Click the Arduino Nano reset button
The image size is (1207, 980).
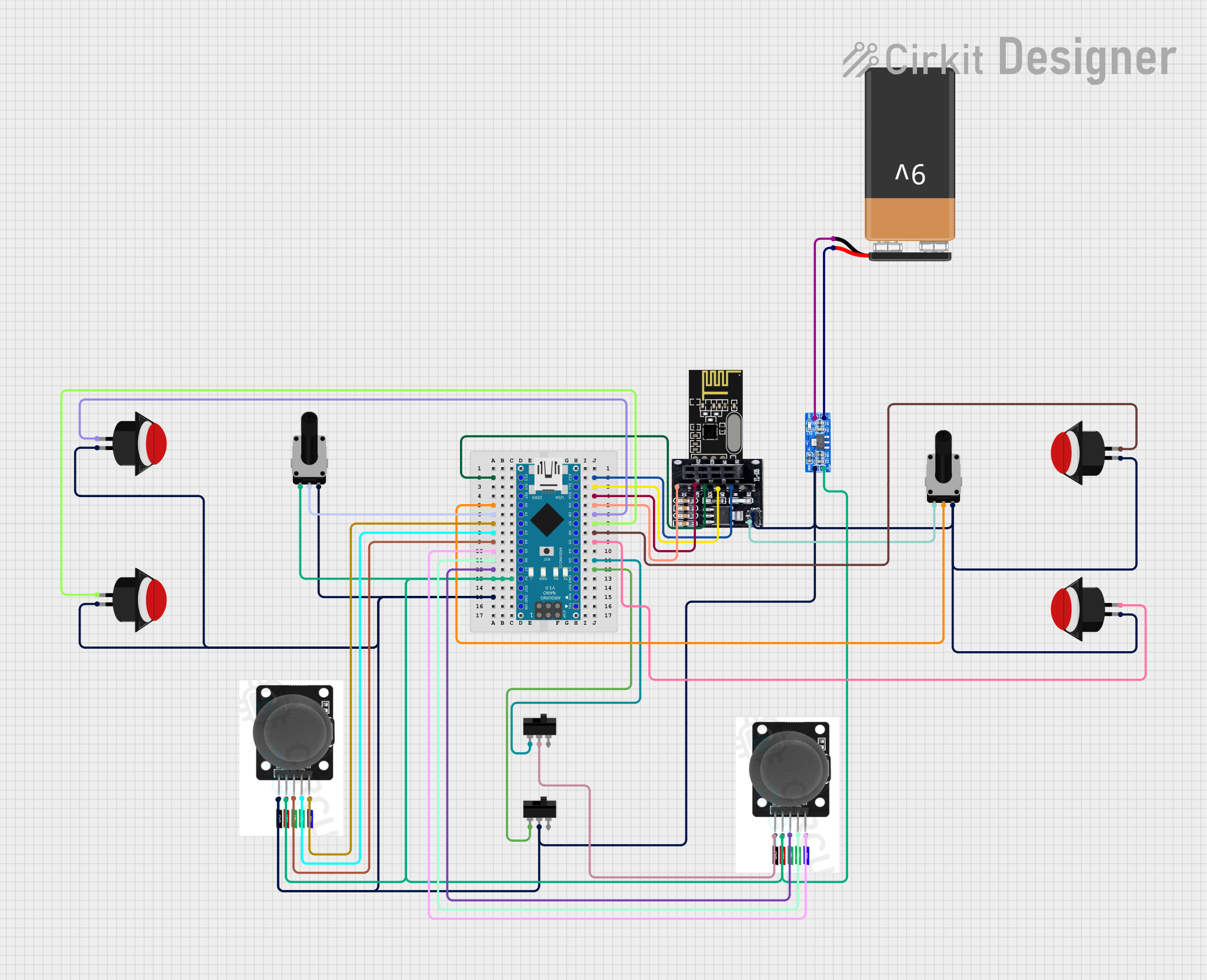tap(547, 551)
